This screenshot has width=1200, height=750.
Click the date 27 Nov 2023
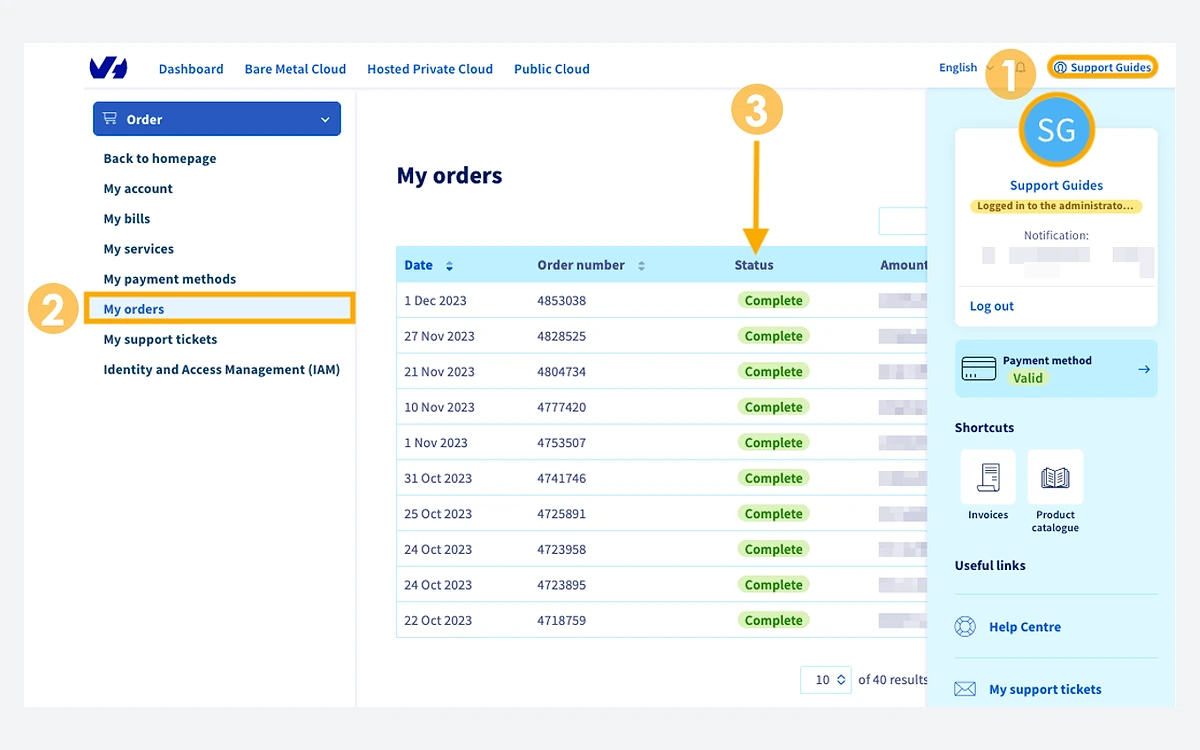[439, 336]
